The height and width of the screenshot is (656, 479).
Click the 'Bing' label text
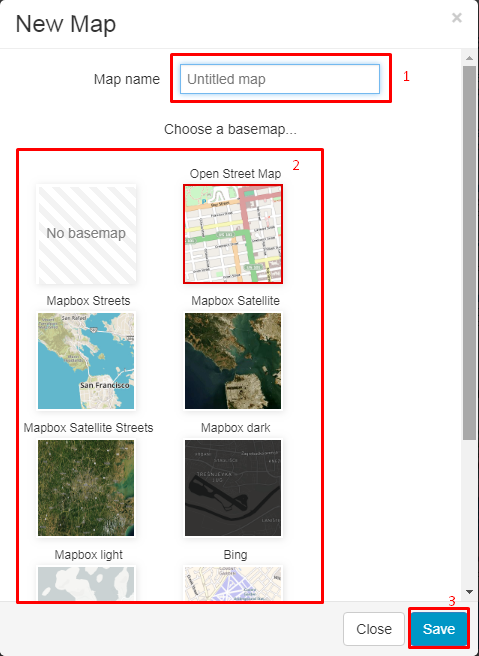236,555
